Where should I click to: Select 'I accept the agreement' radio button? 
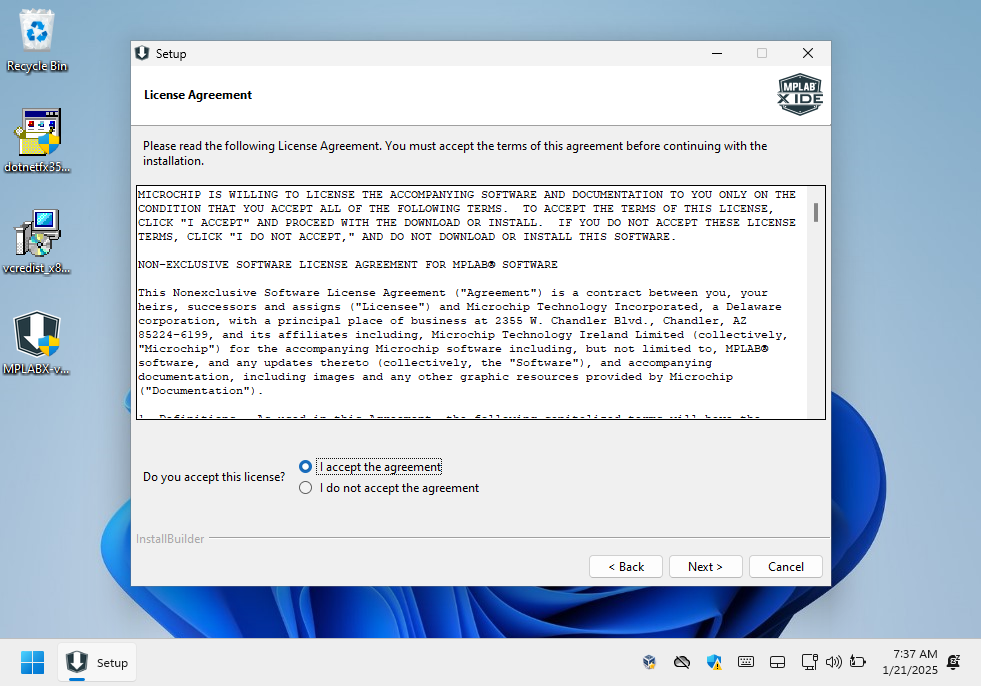305,467
